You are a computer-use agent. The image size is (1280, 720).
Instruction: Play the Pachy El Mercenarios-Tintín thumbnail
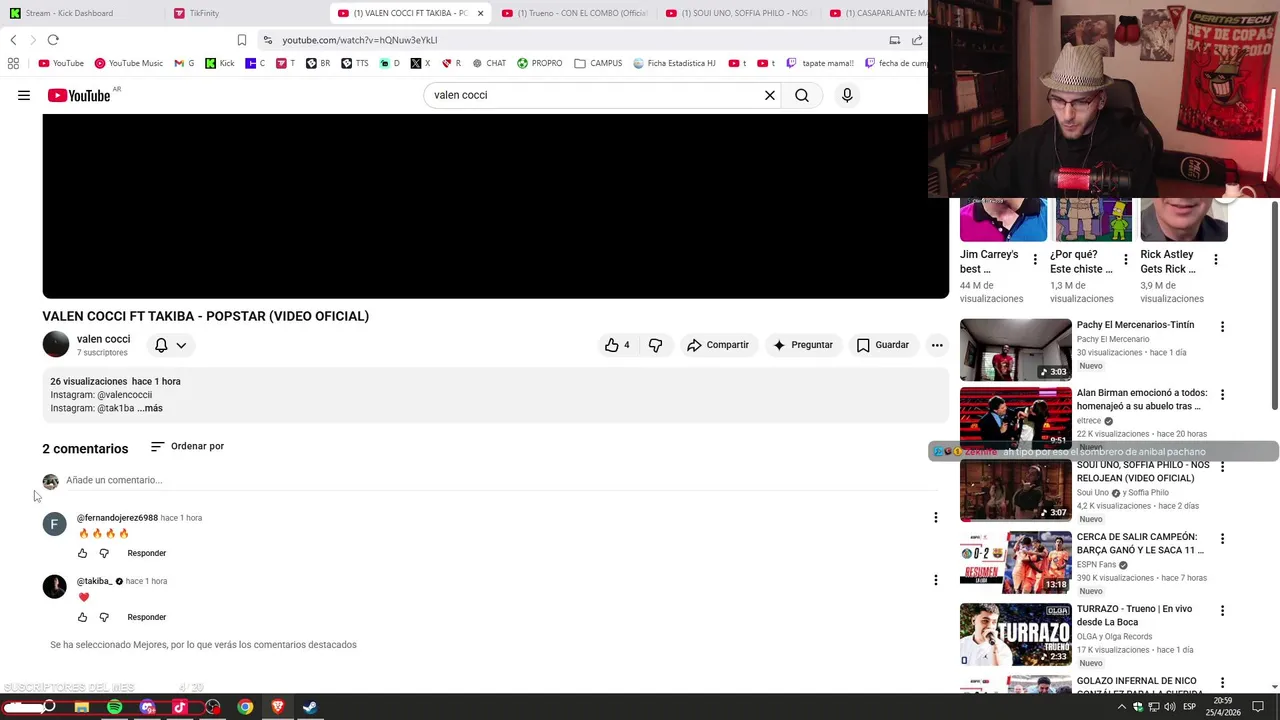coord(1015,350)
